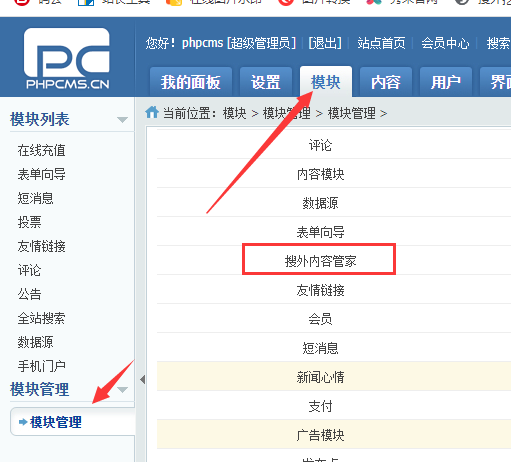Click the blue arrow beside 模块管理 item
This screenshot has height=462, width=511.
click(x=23, y=422)
